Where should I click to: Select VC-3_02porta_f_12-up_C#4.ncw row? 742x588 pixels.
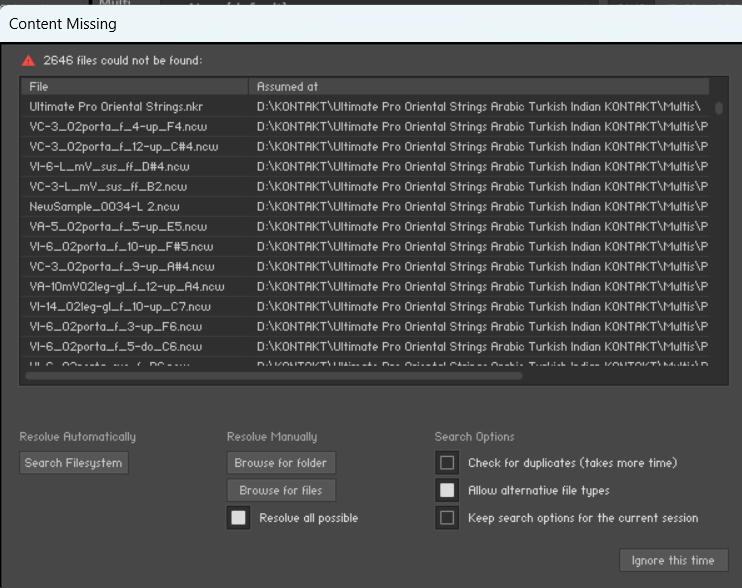365,147
